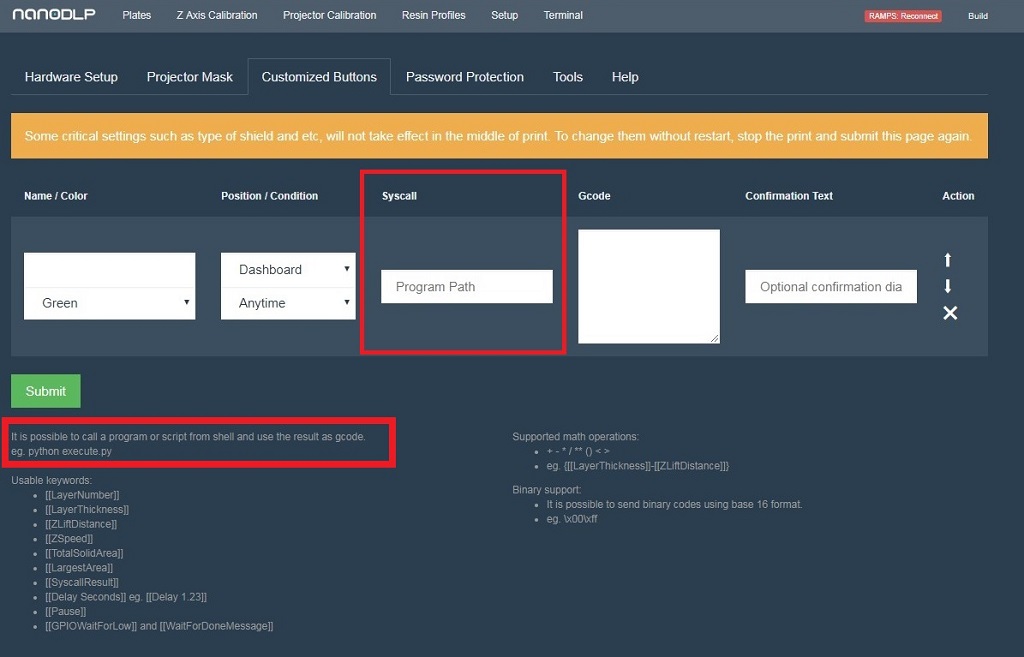The width and height of the screenshot is (1024, 657).
Task: Click the [[SyscallResult]] keyword
Action: tap(82, 583)
